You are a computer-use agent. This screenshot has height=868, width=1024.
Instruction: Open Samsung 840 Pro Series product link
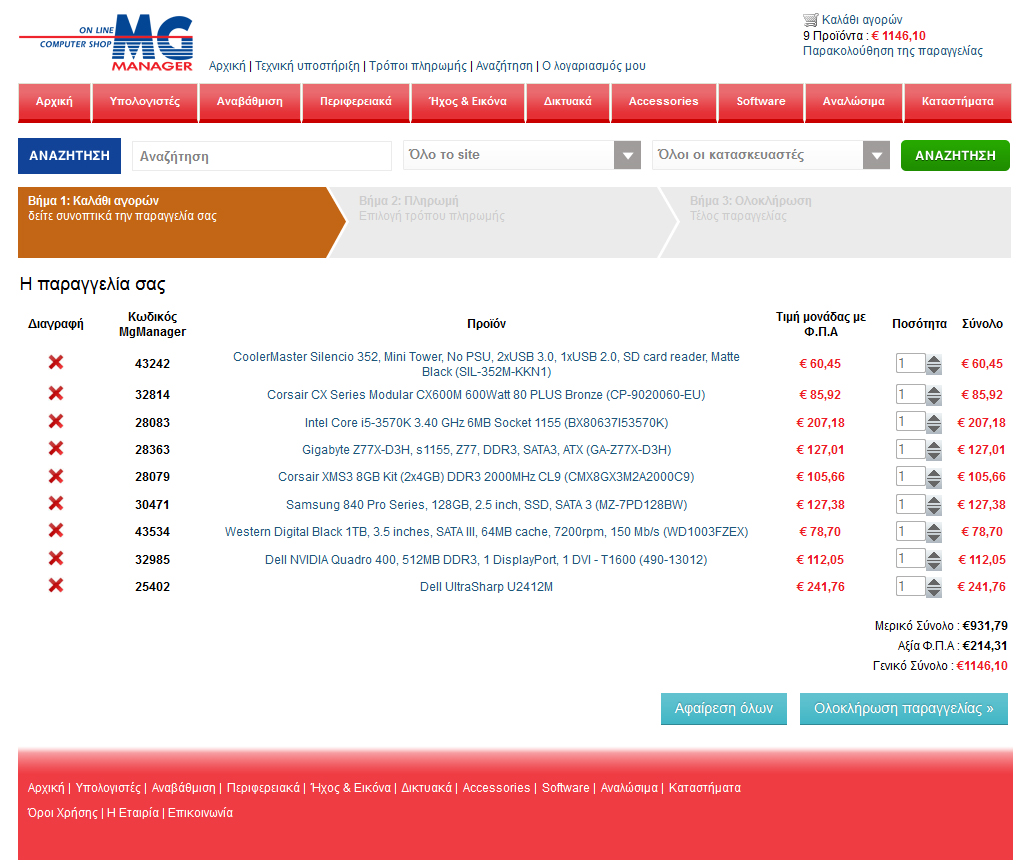(x=487, y=505)
